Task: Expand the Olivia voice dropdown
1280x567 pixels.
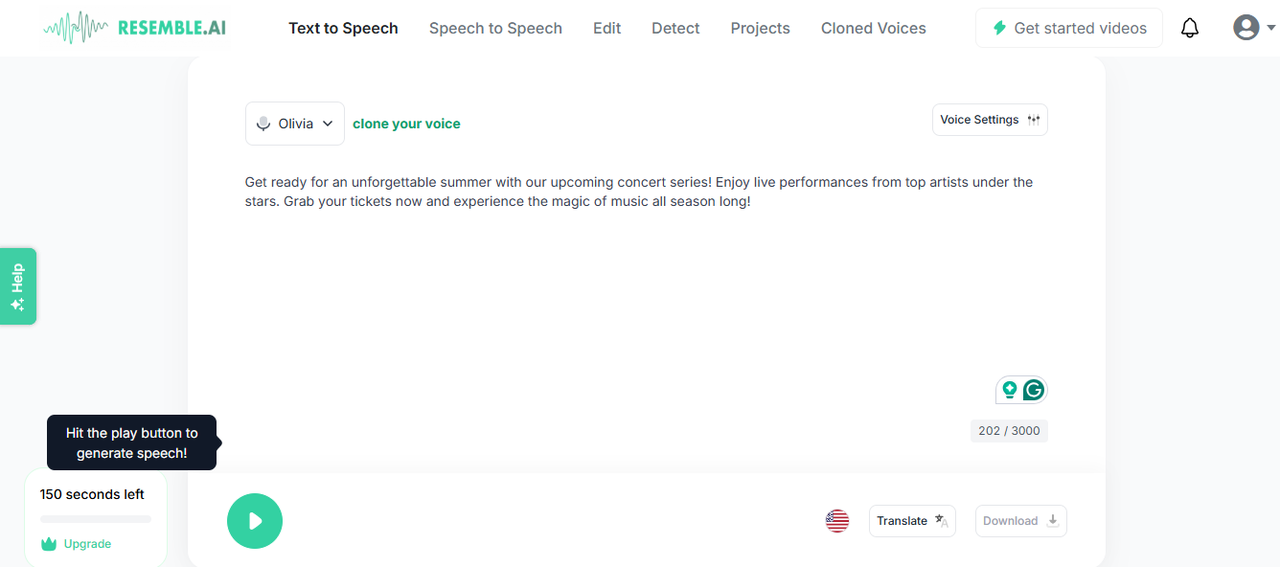Action: click(295, 124)
